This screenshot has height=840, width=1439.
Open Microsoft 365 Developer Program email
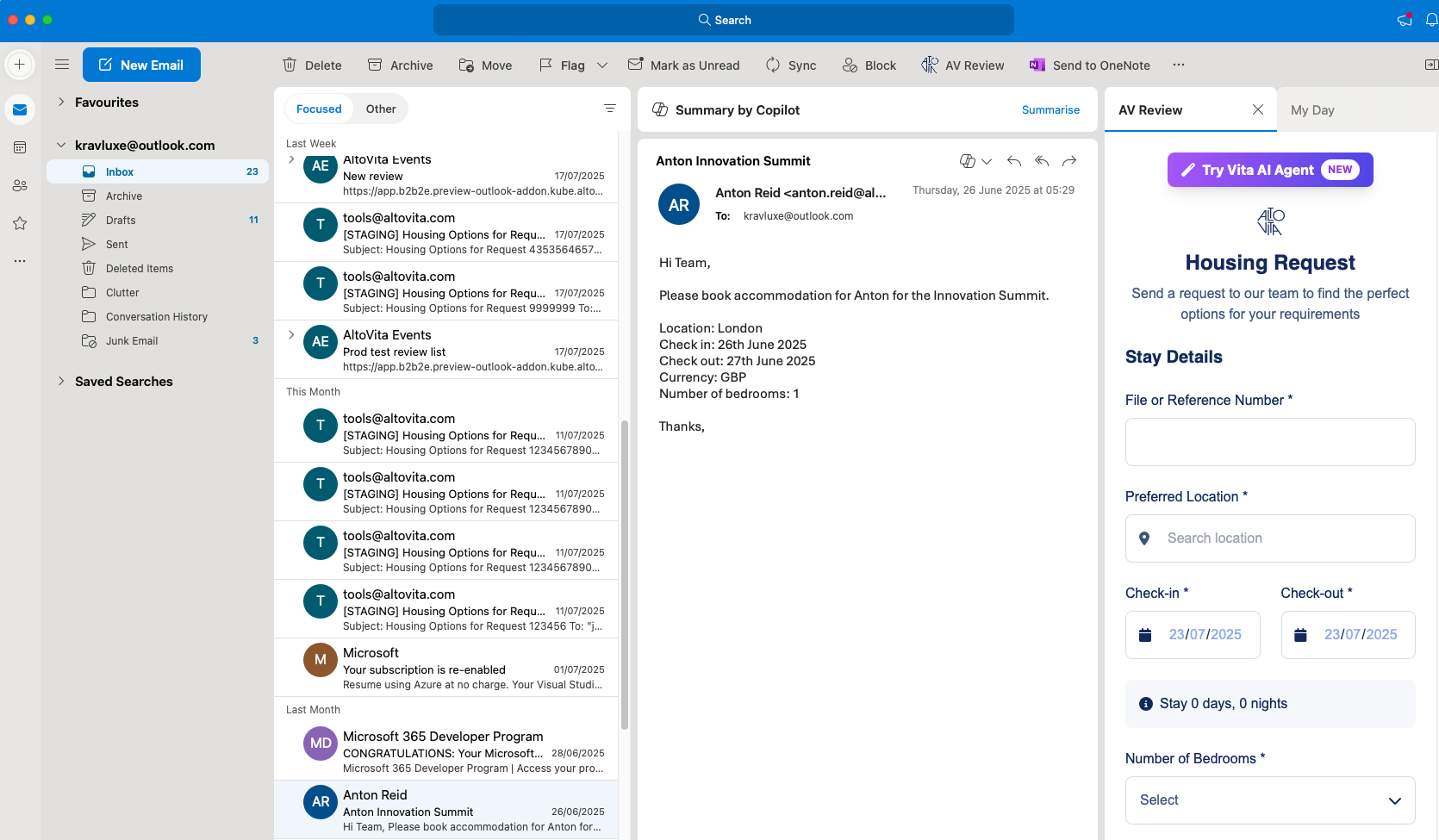[x=446, y=751]
